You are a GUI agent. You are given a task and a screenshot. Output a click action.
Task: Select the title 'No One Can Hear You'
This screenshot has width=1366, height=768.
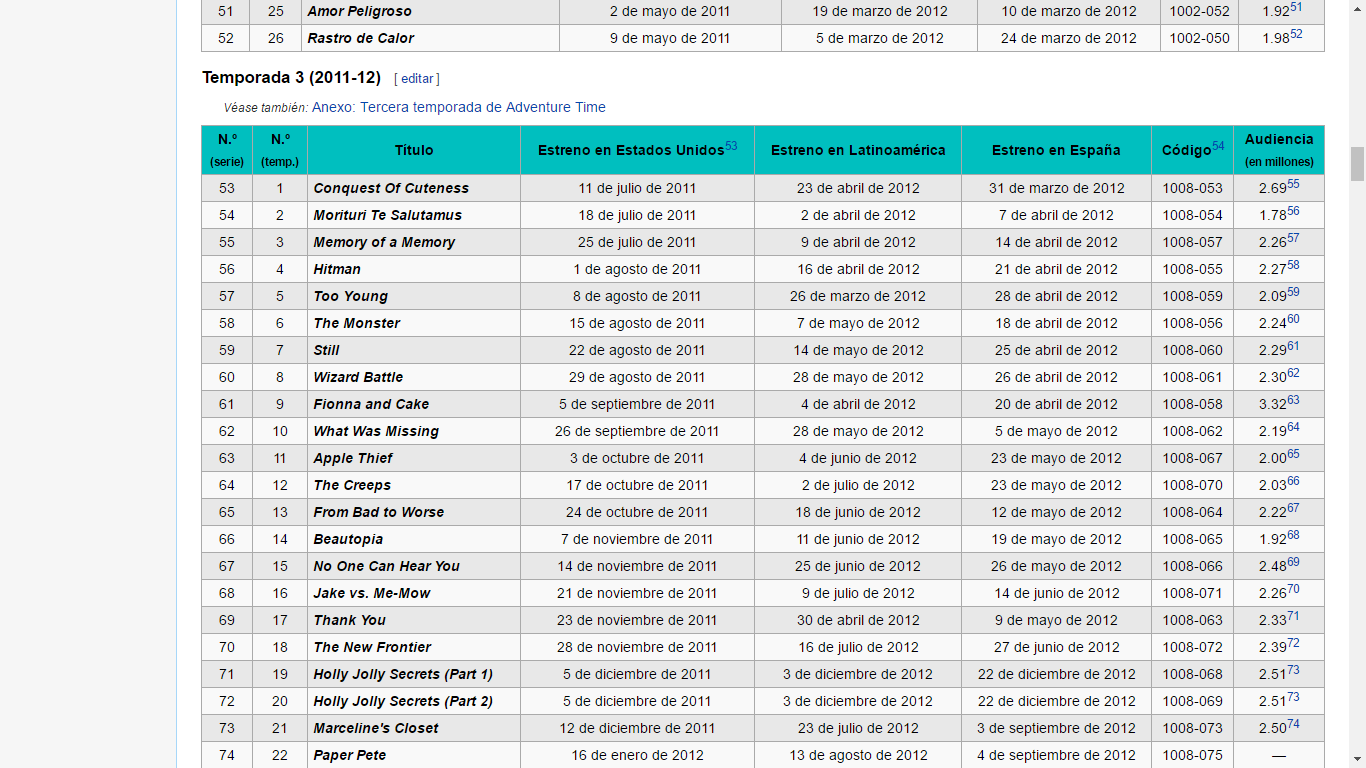387,566
